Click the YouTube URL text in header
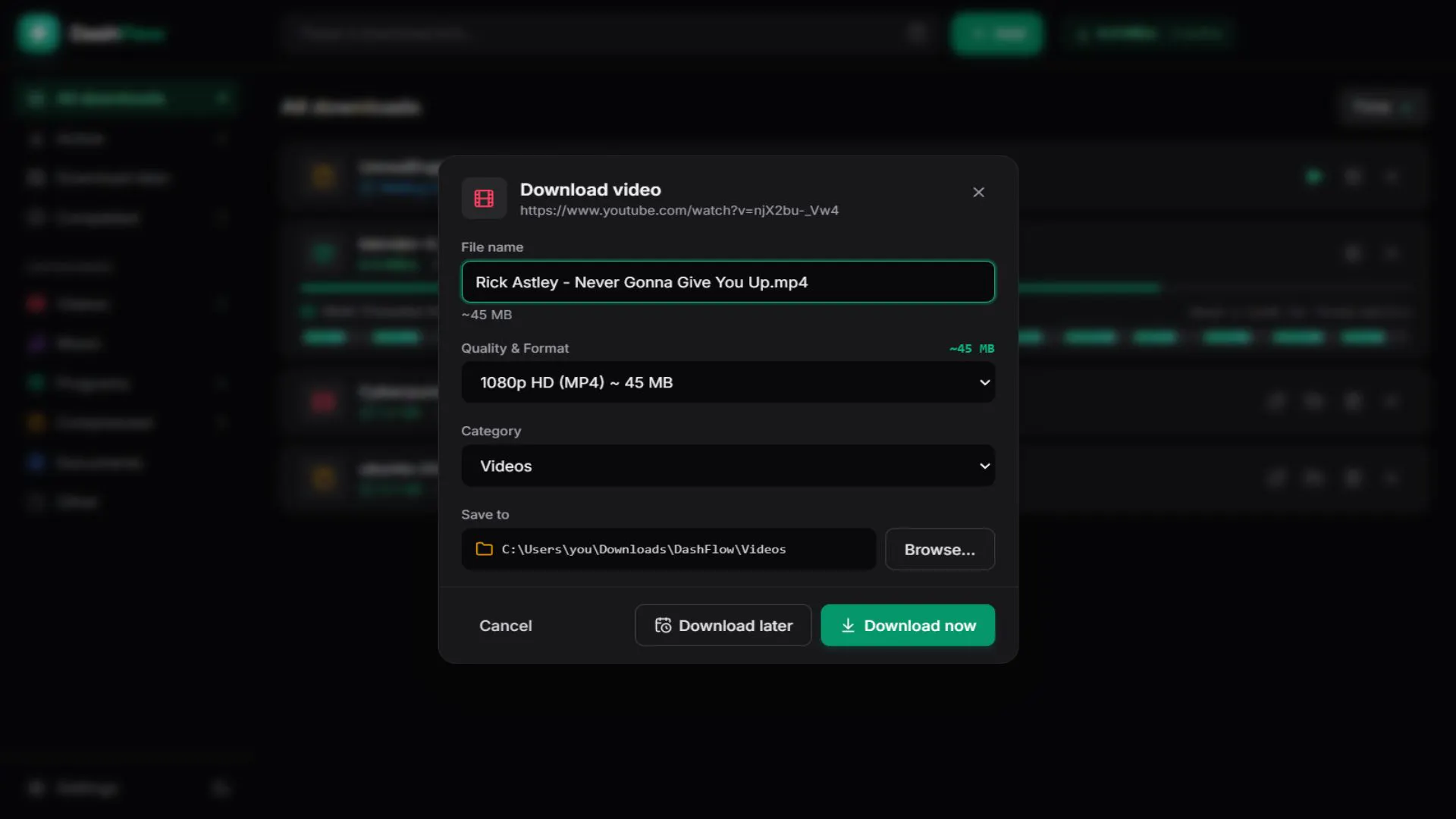 (679, 210)
